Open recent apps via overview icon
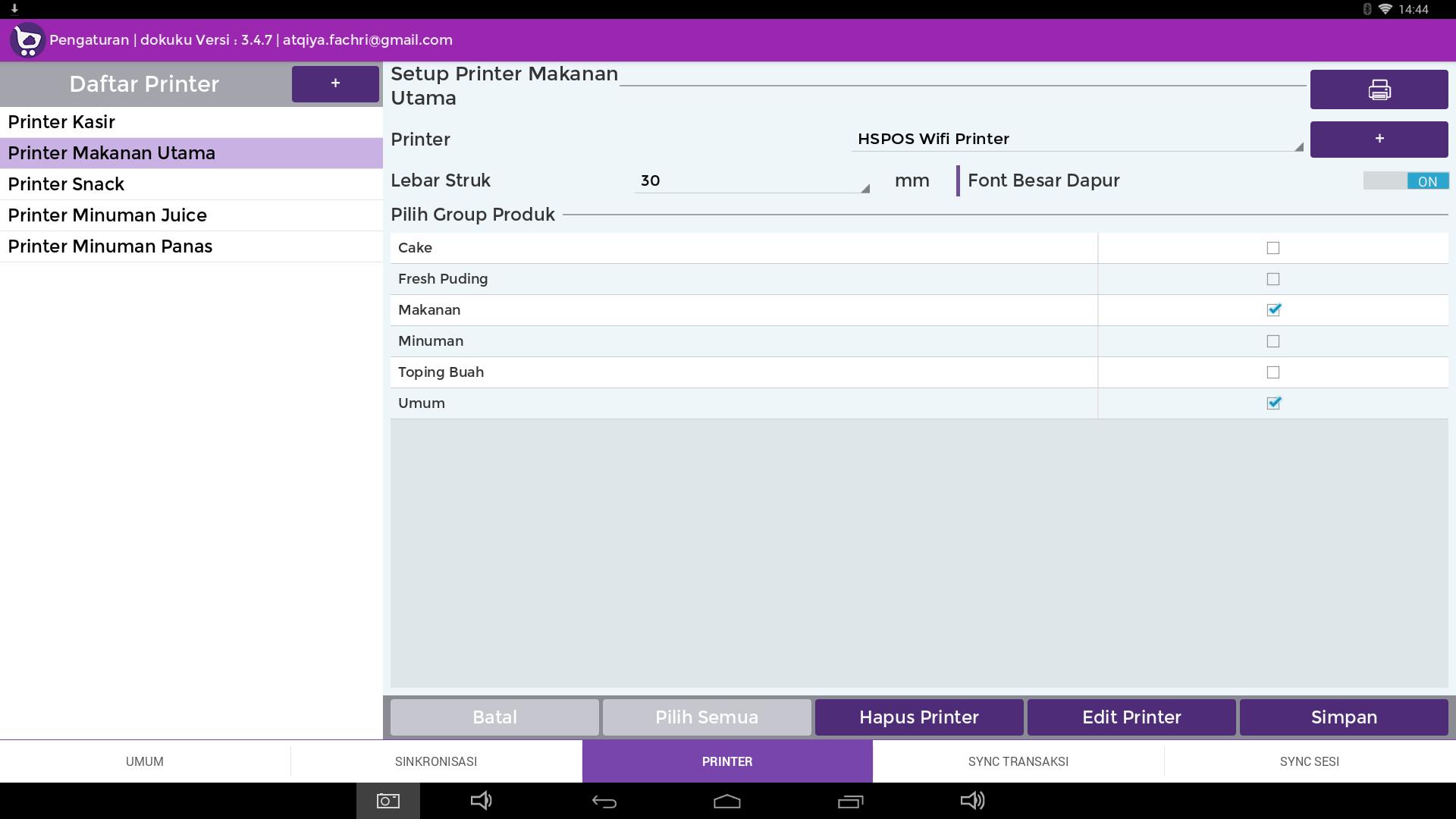 click(850, 801)
